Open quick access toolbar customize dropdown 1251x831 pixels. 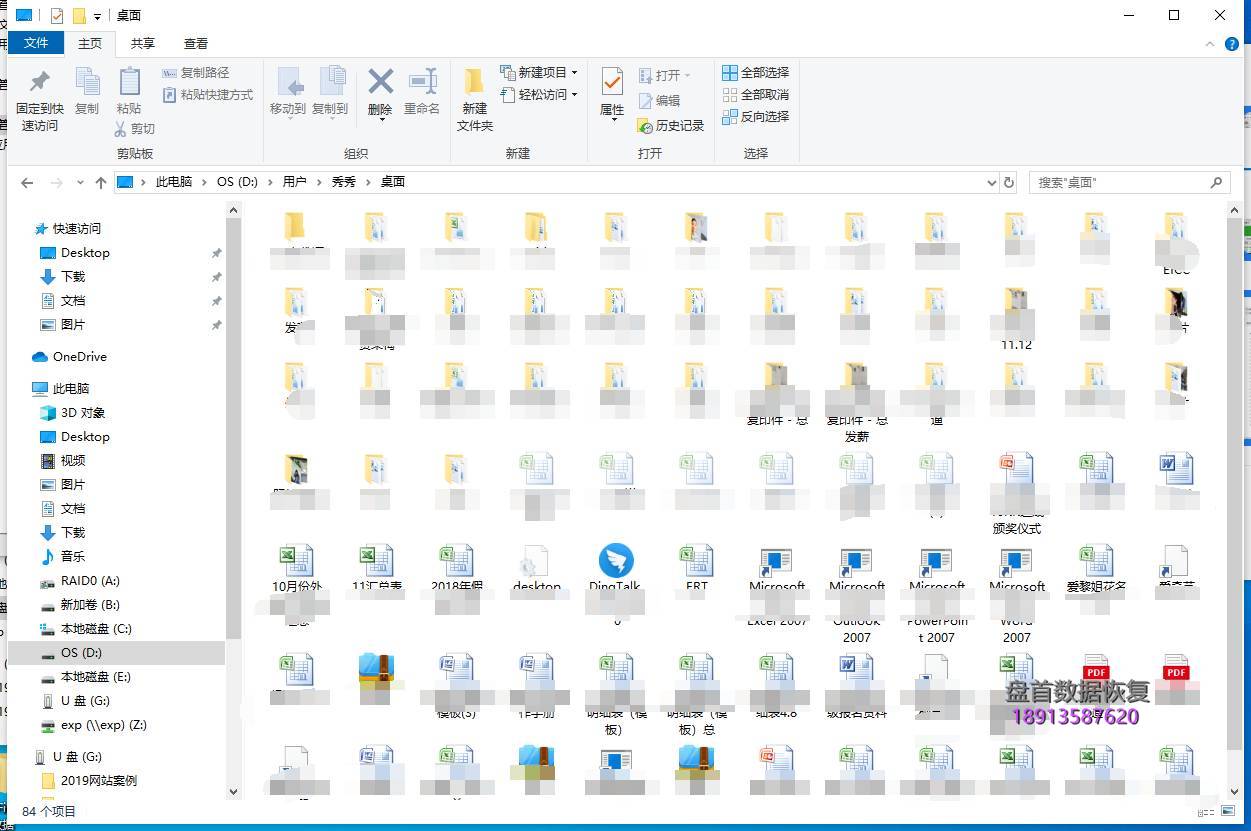(97, 16)
